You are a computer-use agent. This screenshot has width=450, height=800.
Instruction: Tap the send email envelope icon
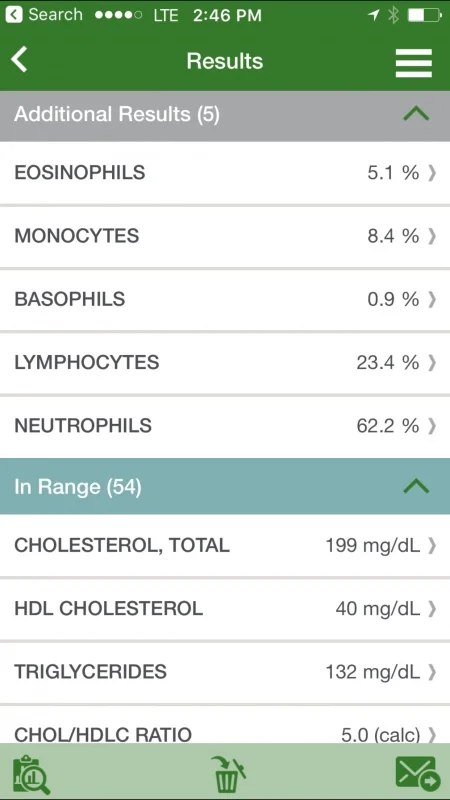(418, 773)
